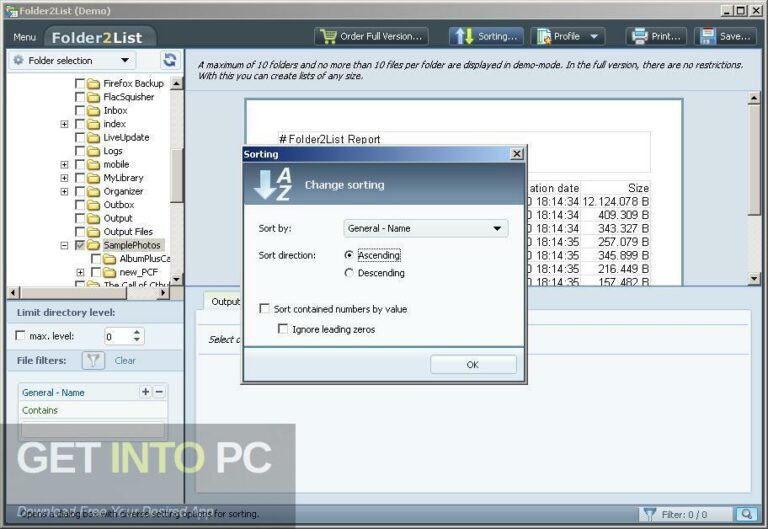Screen dimensions: 768x529
Task: Click the preview pane scroll down arrow
Action: point(754,279)
